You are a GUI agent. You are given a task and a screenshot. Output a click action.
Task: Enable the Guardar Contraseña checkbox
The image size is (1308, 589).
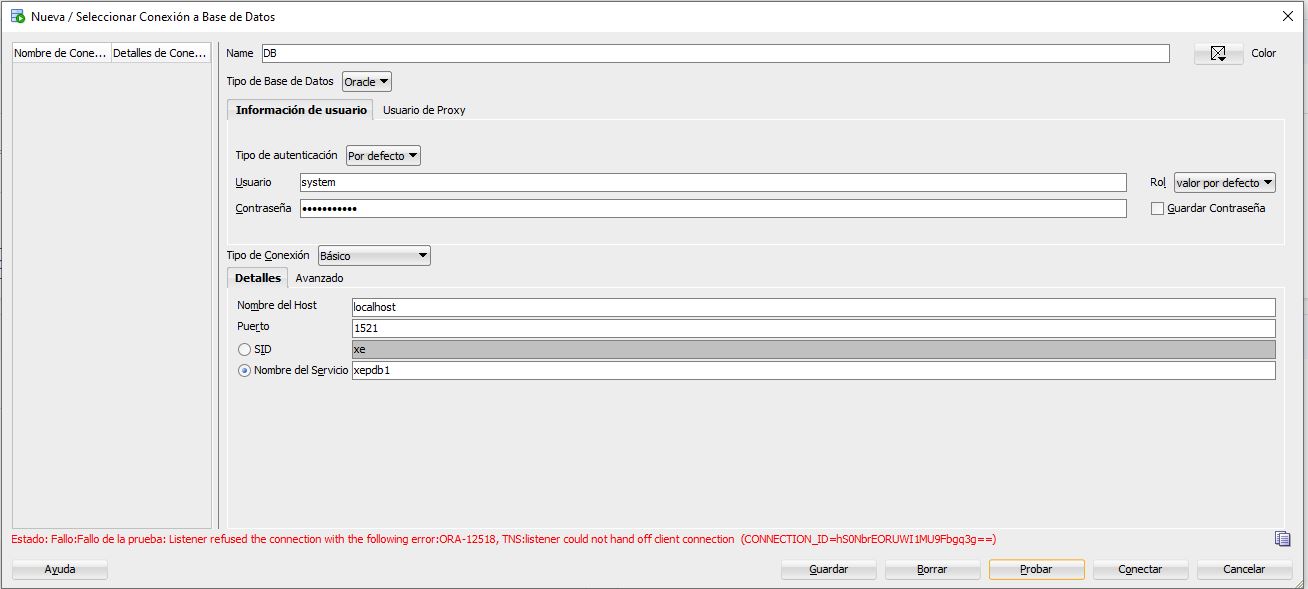[1158, 208]
